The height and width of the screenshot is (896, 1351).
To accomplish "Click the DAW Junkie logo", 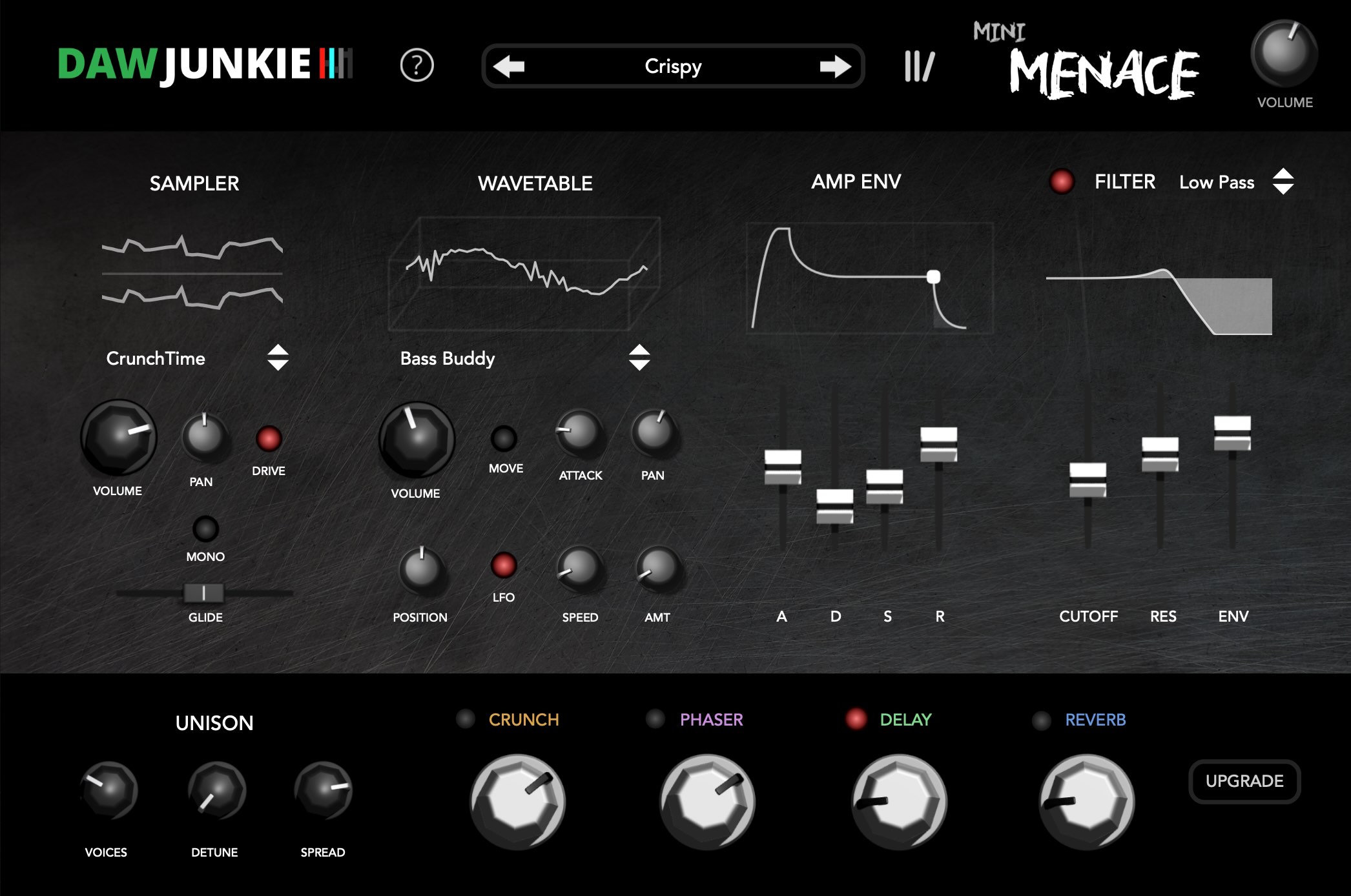I will click(205, 65).
